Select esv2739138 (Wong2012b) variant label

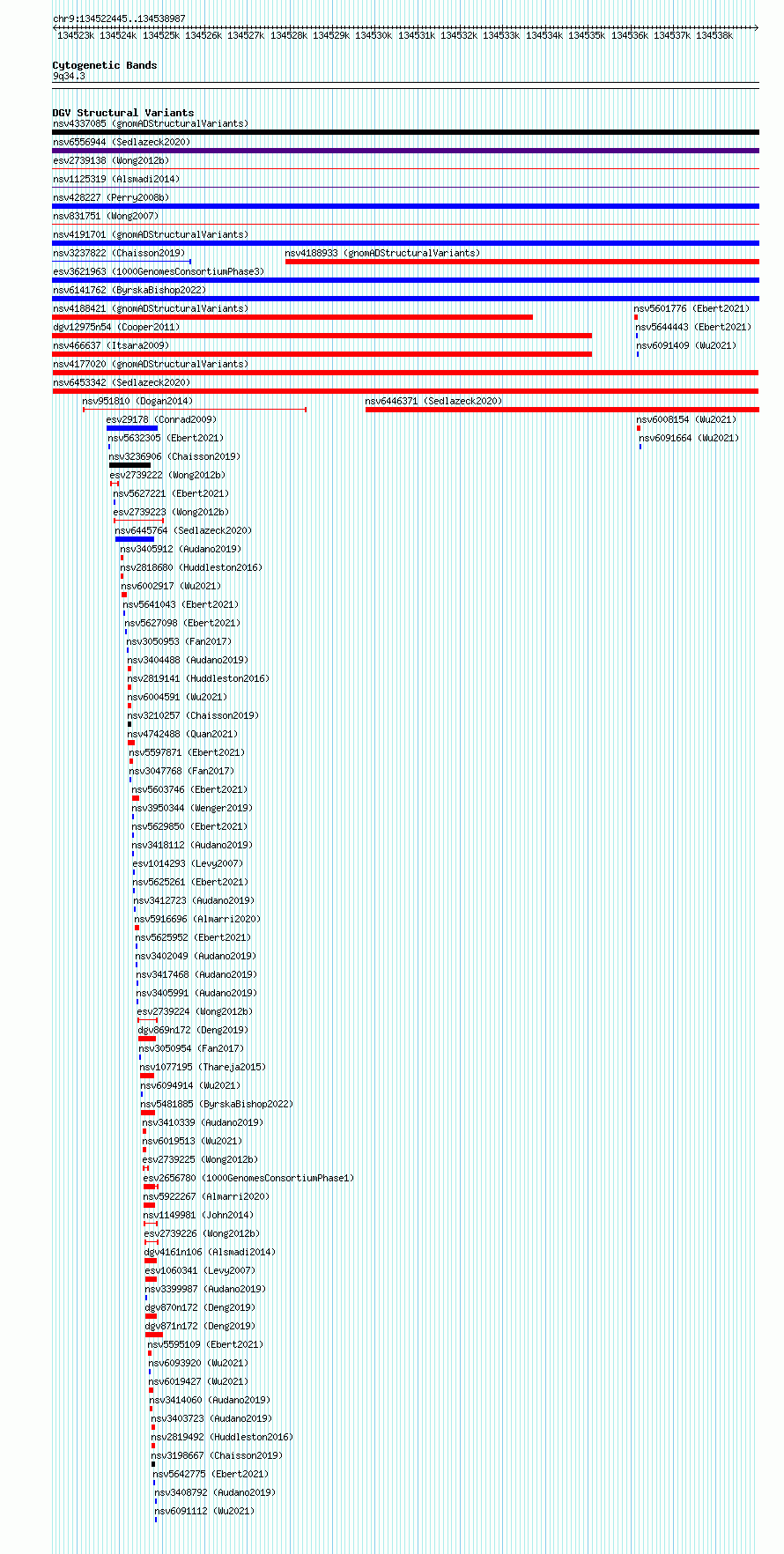111,161
